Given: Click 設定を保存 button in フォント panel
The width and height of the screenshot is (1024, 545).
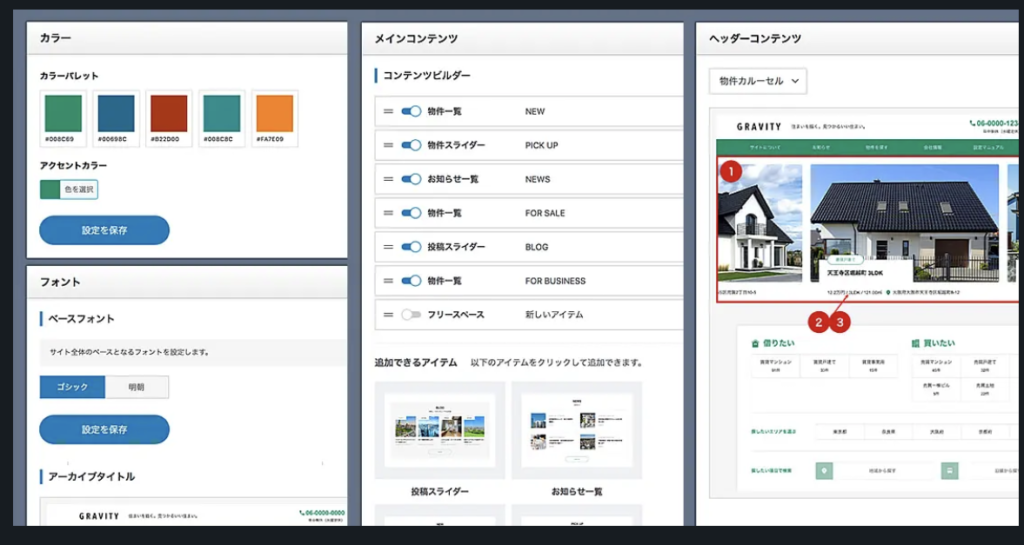Looking at the screenshot, I should [104, 430].
